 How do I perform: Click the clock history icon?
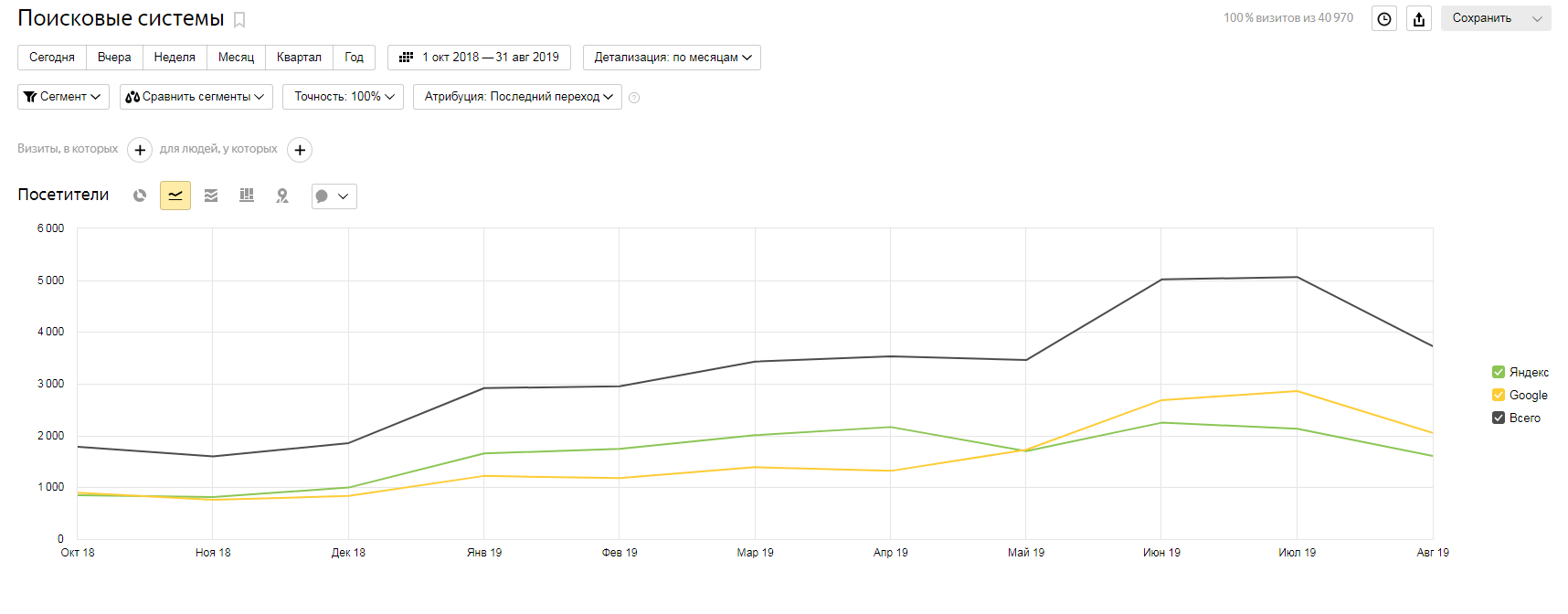coord(1384,19)
